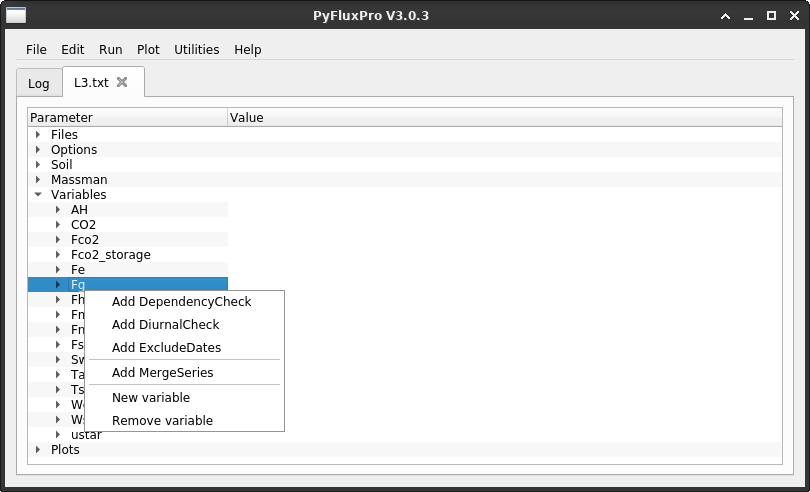Open the File menu

pos(36,50)
